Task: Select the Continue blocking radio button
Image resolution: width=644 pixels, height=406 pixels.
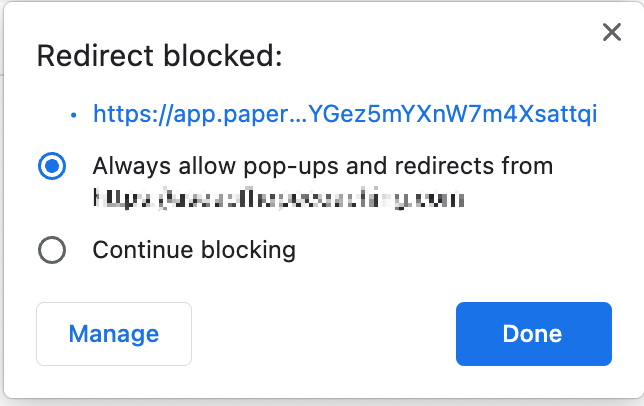Action: point(52,249)
